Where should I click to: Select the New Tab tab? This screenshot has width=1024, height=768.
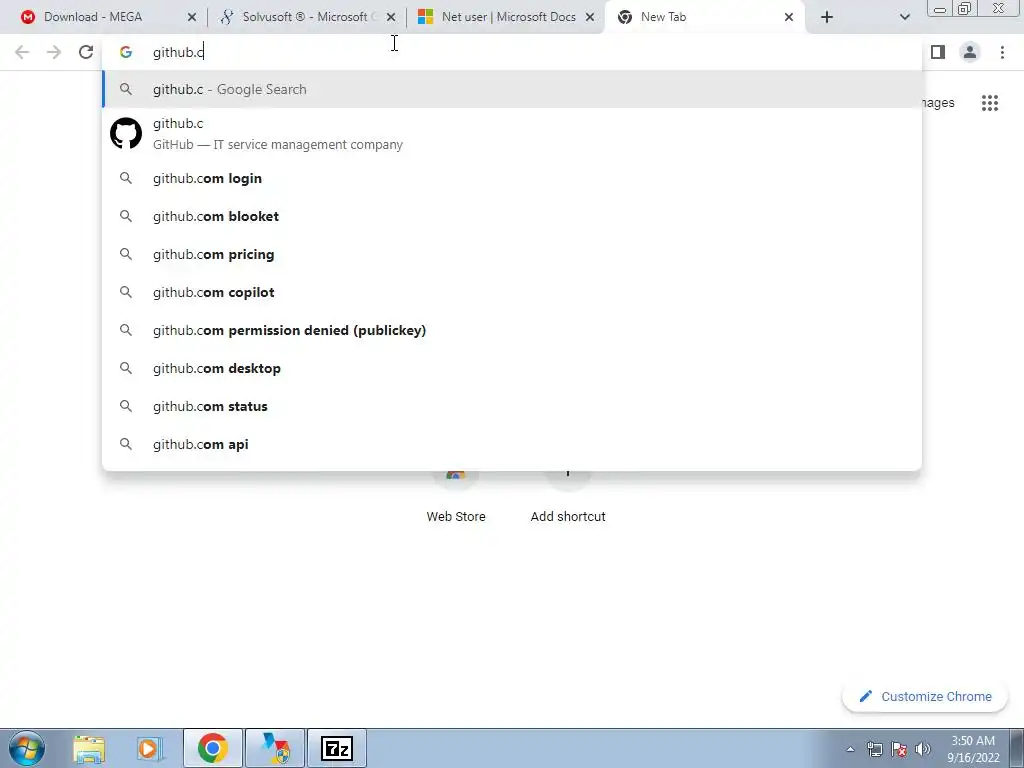704,17
